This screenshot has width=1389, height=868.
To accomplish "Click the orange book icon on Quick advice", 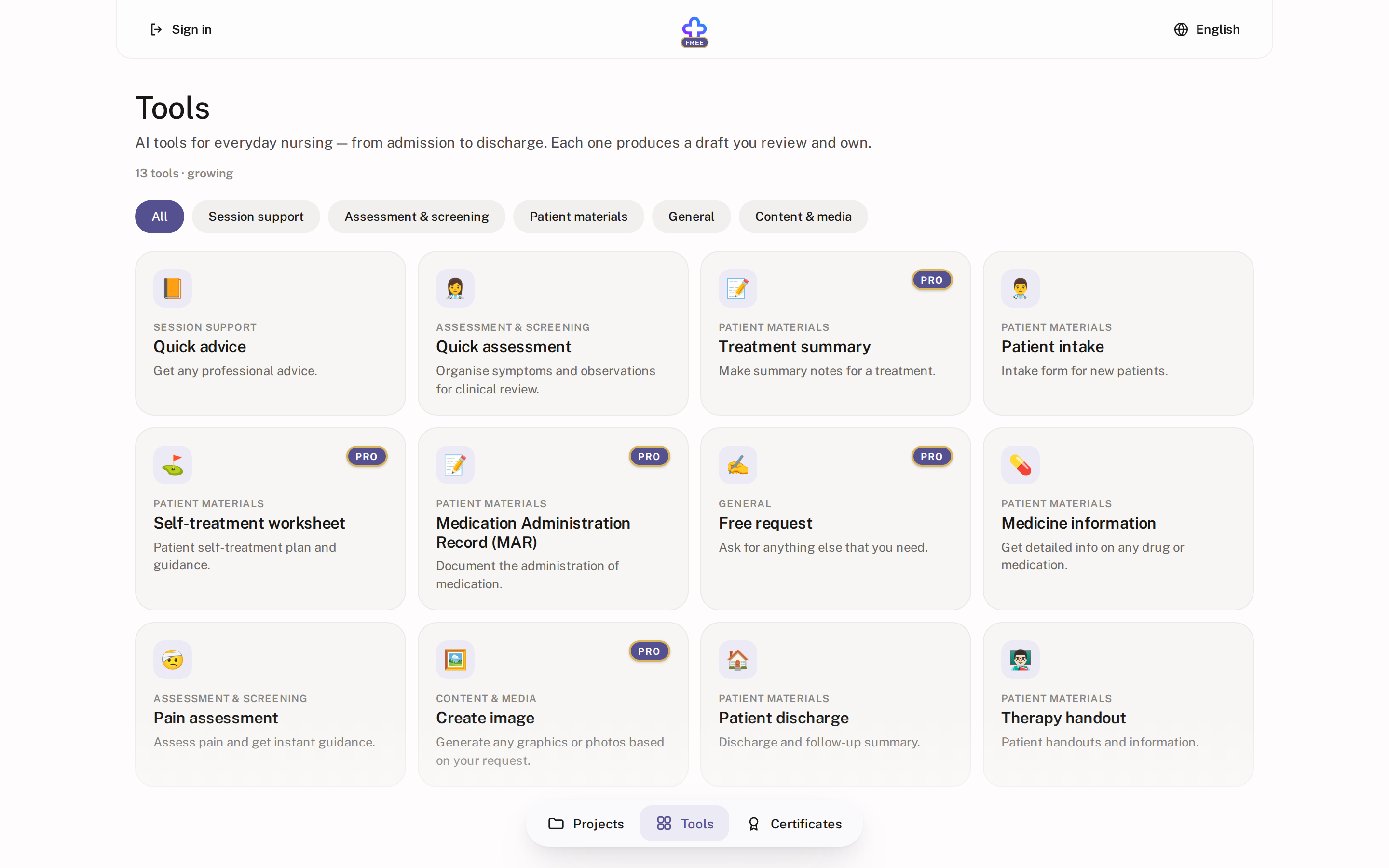I will (x=172, y=288).
